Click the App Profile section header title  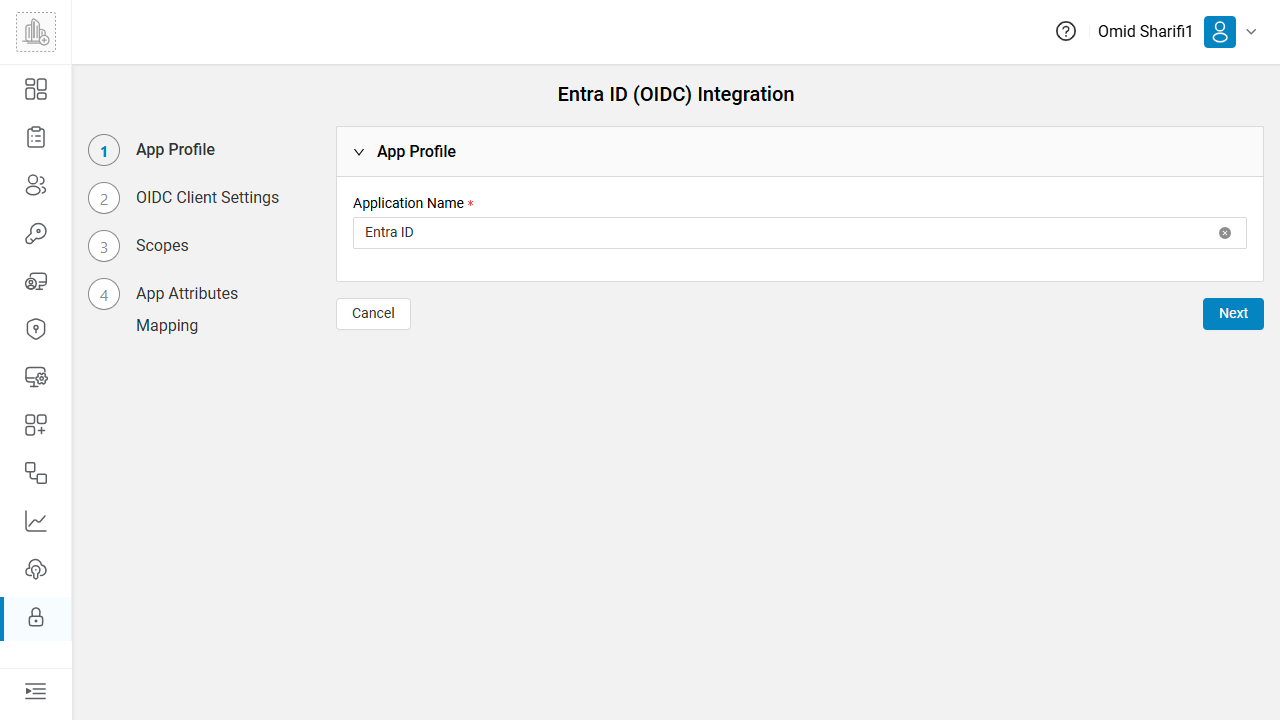click(x=416, y=152)
